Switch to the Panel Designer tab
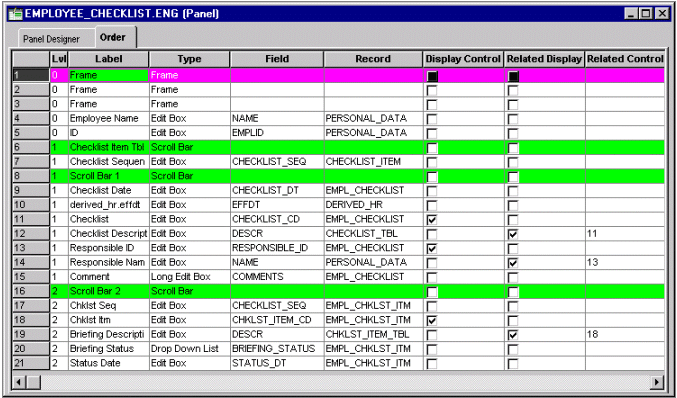 pyautogui.click(x=51, y=39)
